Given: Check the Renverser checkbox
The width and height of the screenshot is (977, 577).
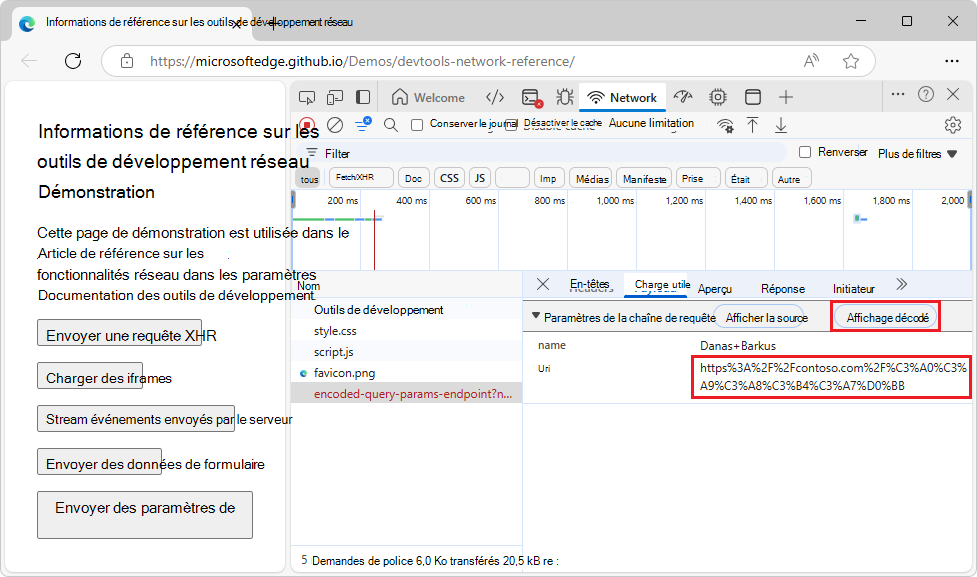Looking at the screenshot, I should point(805,152).
